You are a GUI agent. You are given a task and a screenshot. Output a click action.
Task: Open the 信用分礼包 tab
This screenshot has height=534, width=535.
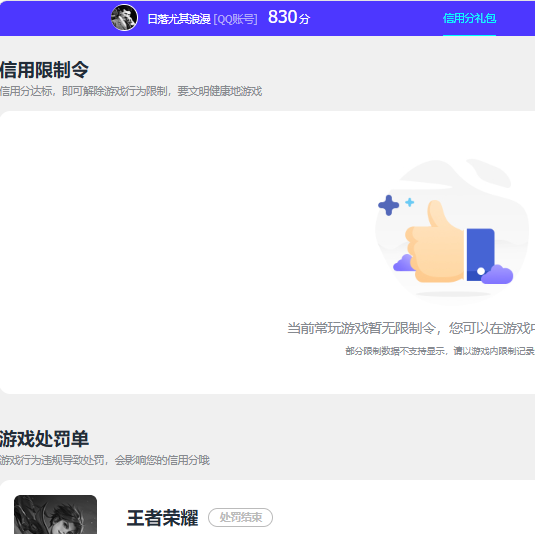[469, 18]
